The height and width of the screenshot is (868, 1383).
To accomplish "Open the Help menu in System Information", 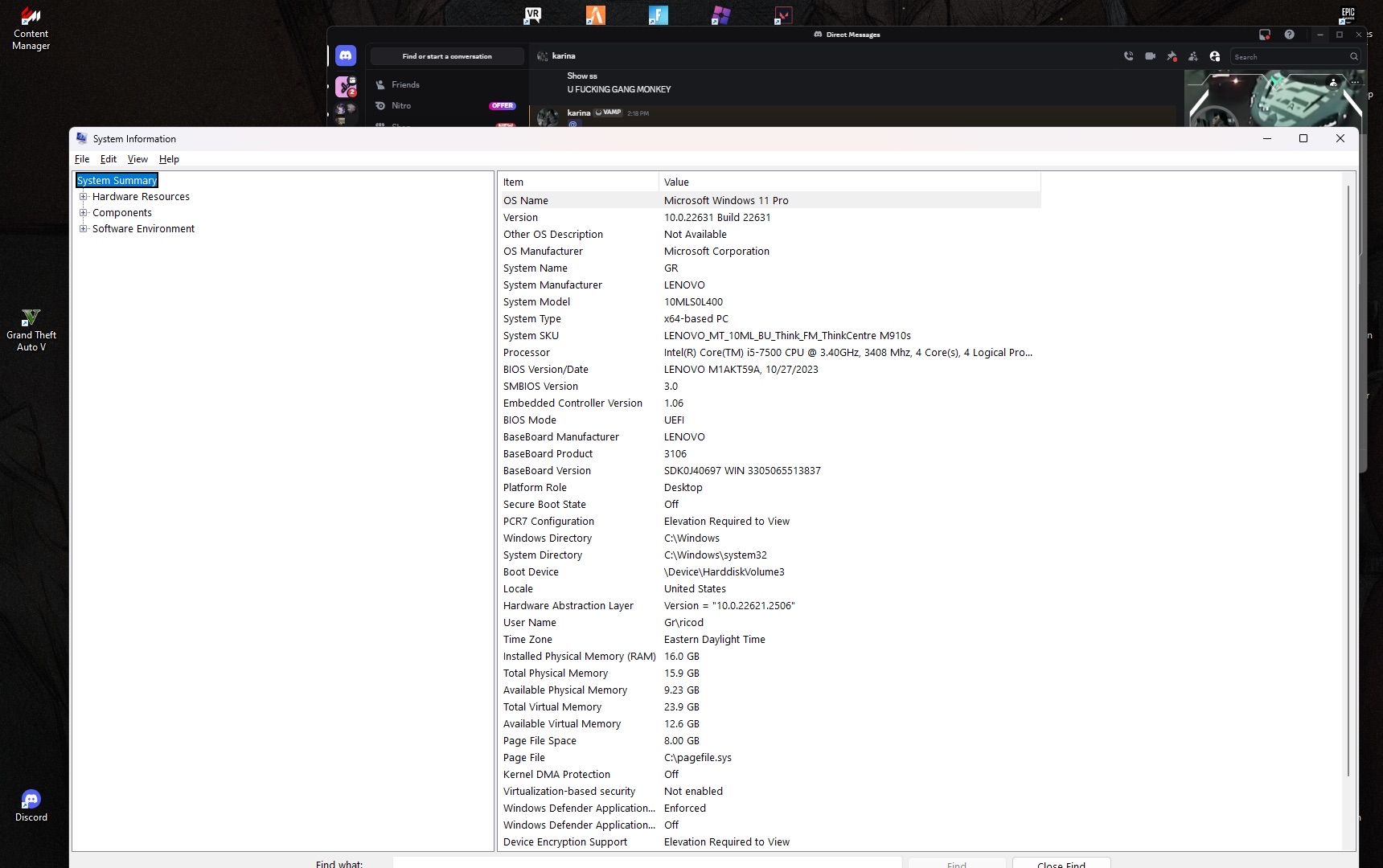I will 169,159.
